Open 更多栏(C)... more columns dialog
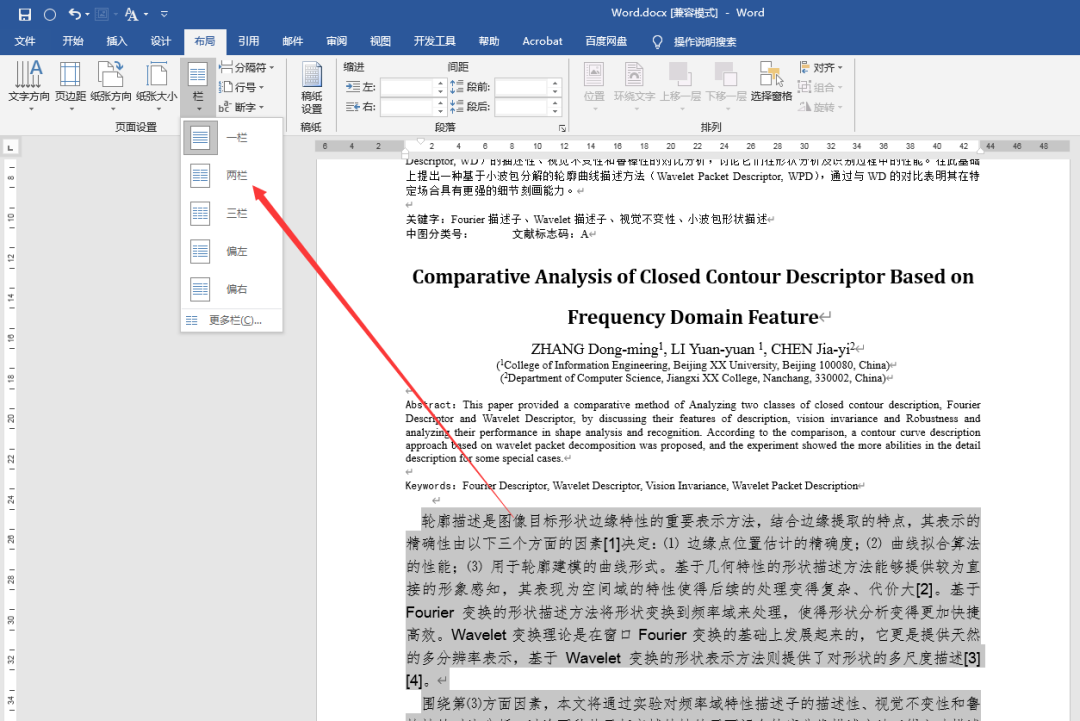 coord(232,320)
